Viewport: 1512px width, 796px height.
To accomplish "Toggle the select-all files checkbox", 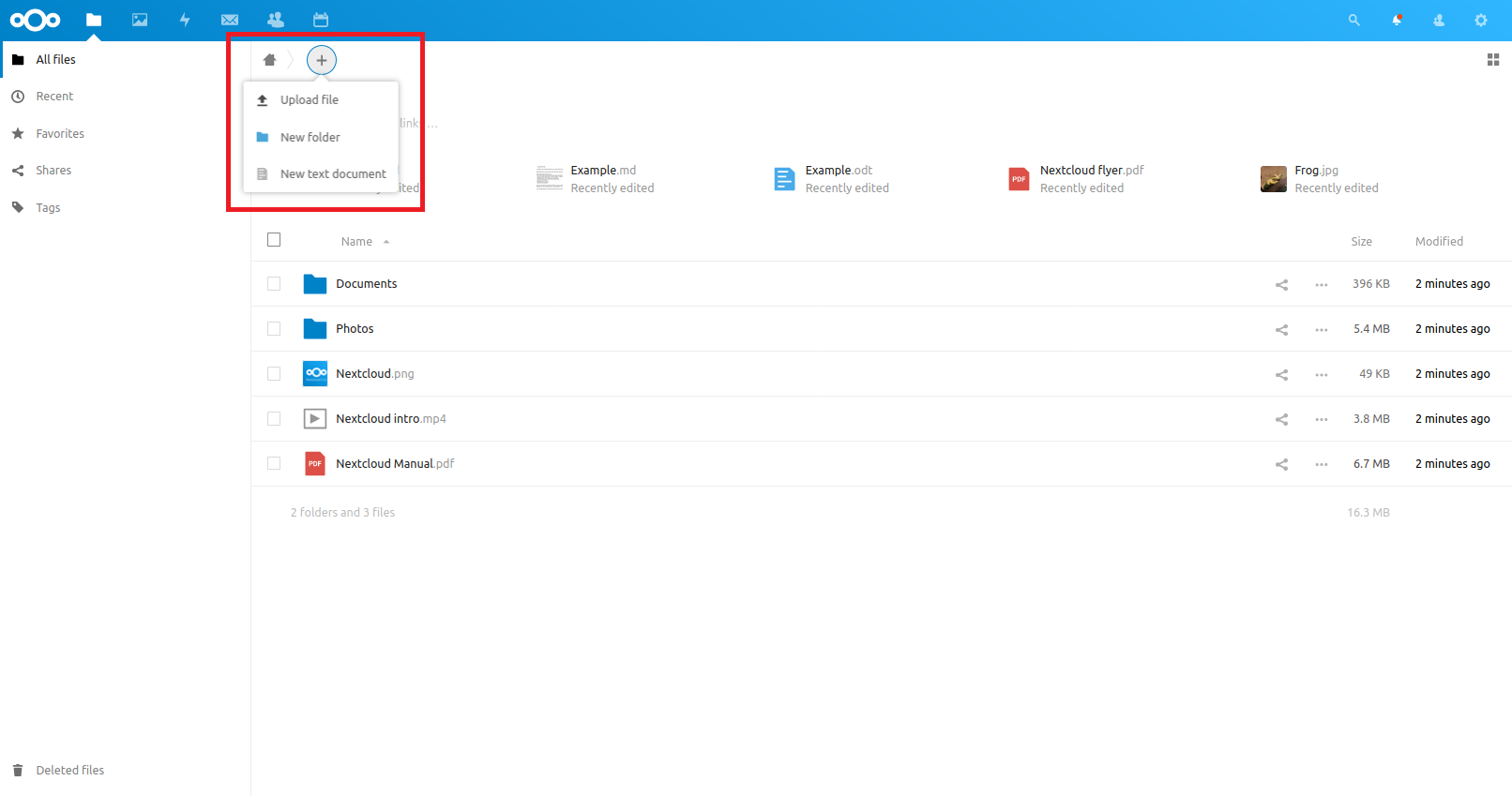I will pyautogui.click(x=274, y=240).
